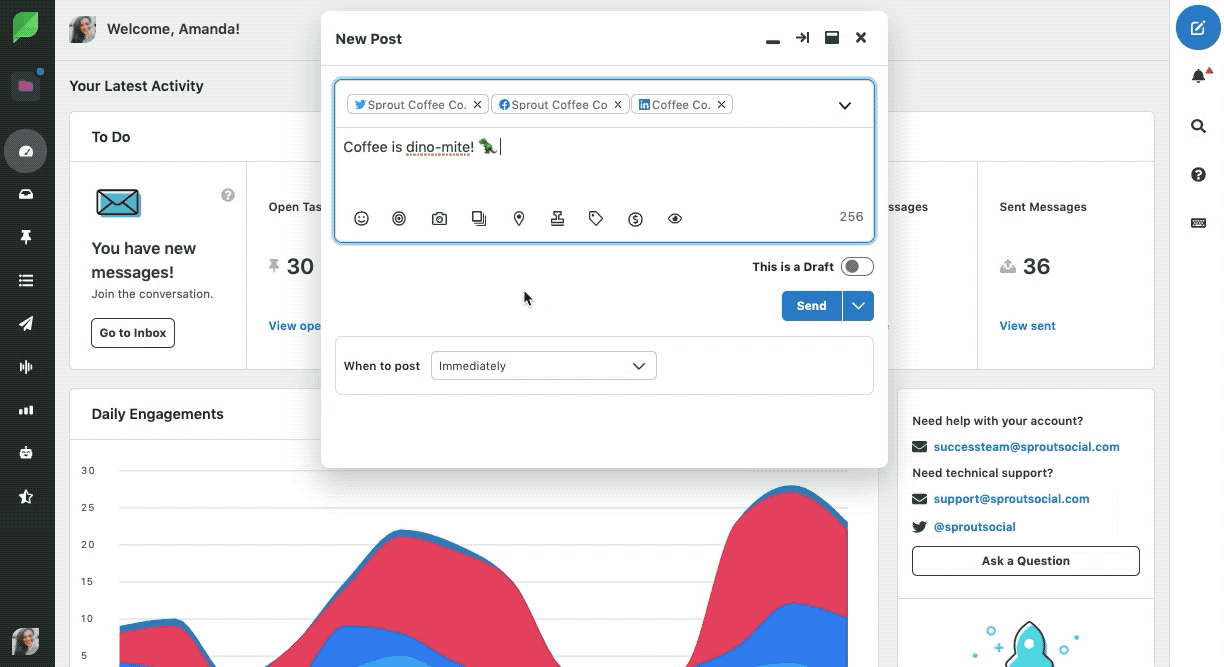Click the Sprout leaf logo

(26, 27)
